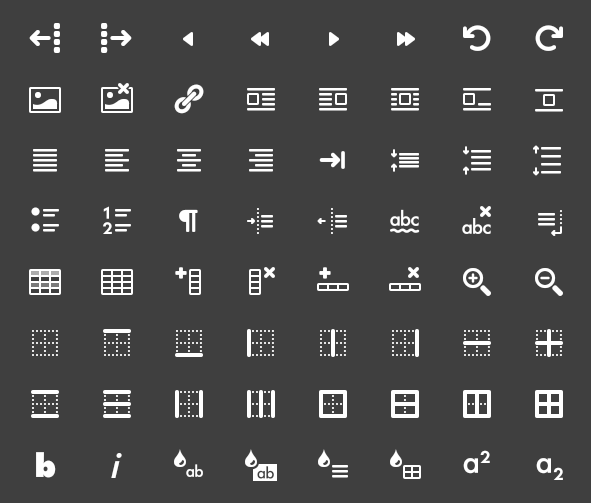The image size is (591, 503).
Task: Select the insert hyperlink chain icon
Action: click(x=189, y=99)
